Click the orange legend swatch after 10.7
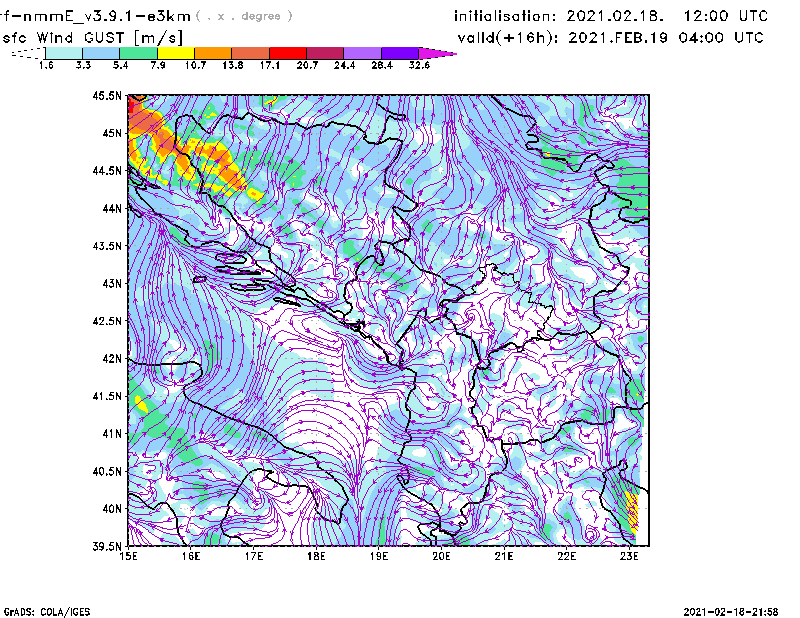The width and height of the screenshot is (800, 618). coord(213,53)
